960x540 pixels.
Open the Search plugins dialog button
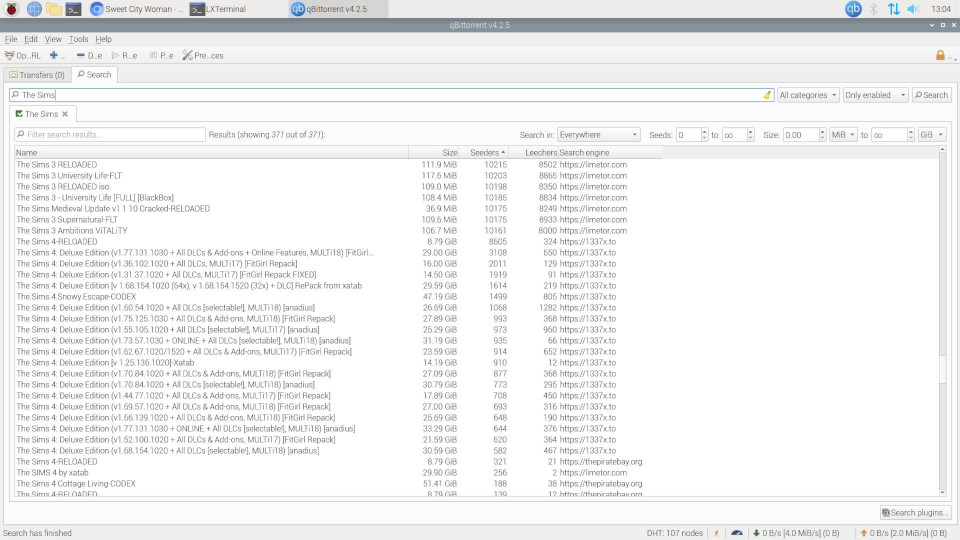point(914,513)
